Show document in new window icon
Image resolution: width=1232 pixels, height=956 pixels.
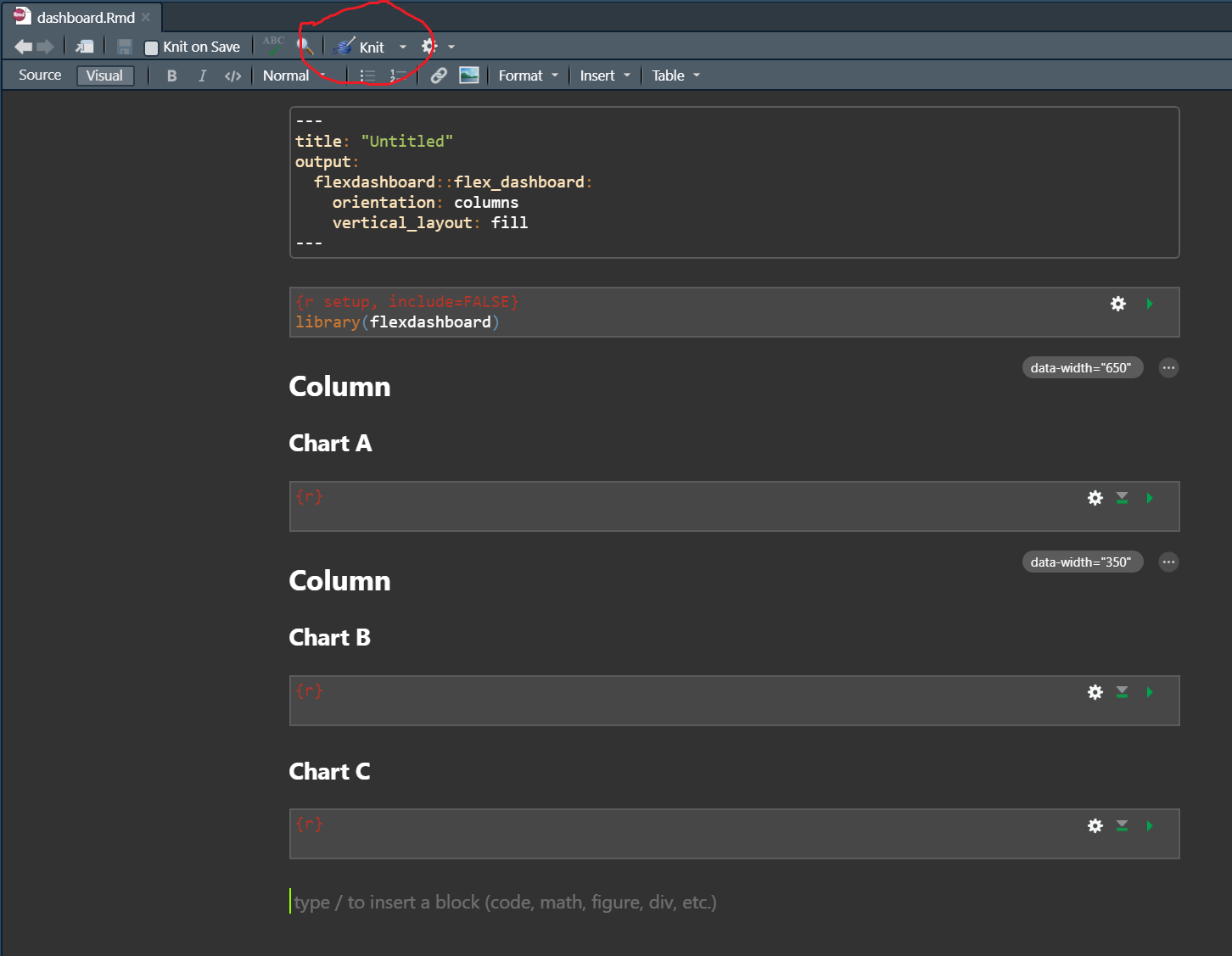coord(85,48)
